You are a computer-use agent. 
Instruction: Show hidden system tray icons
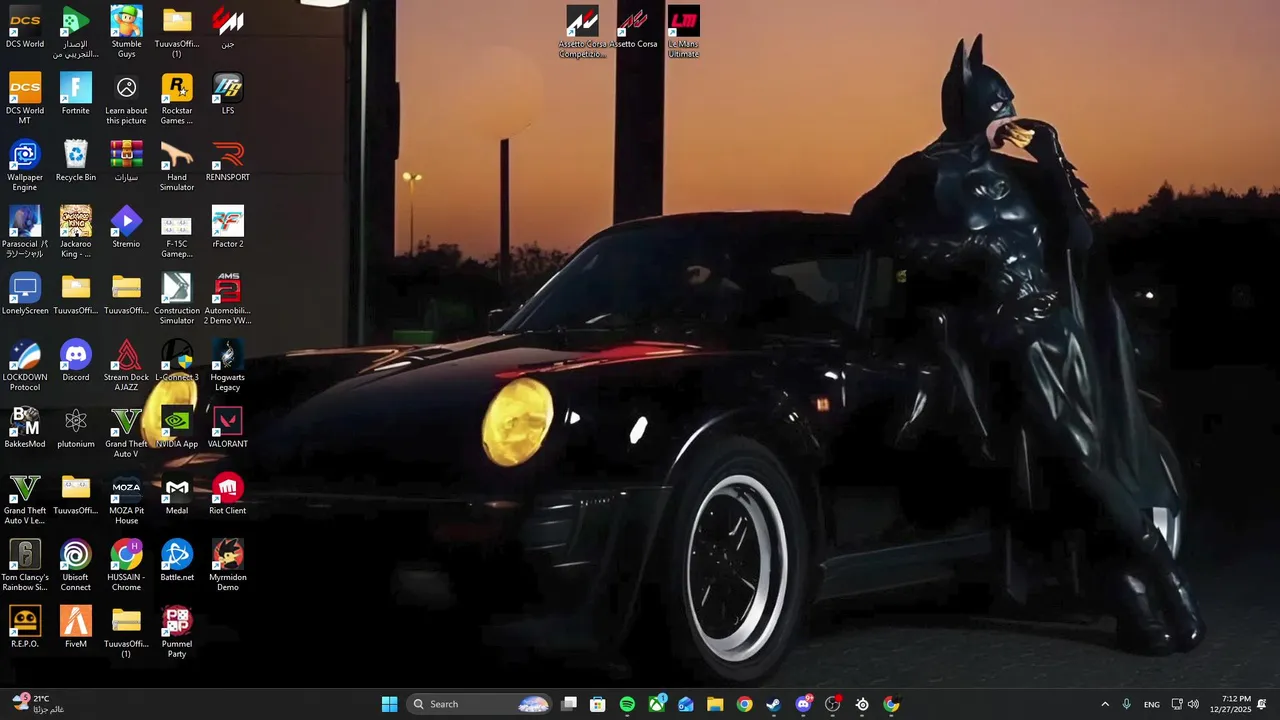tap(1105, 704)
